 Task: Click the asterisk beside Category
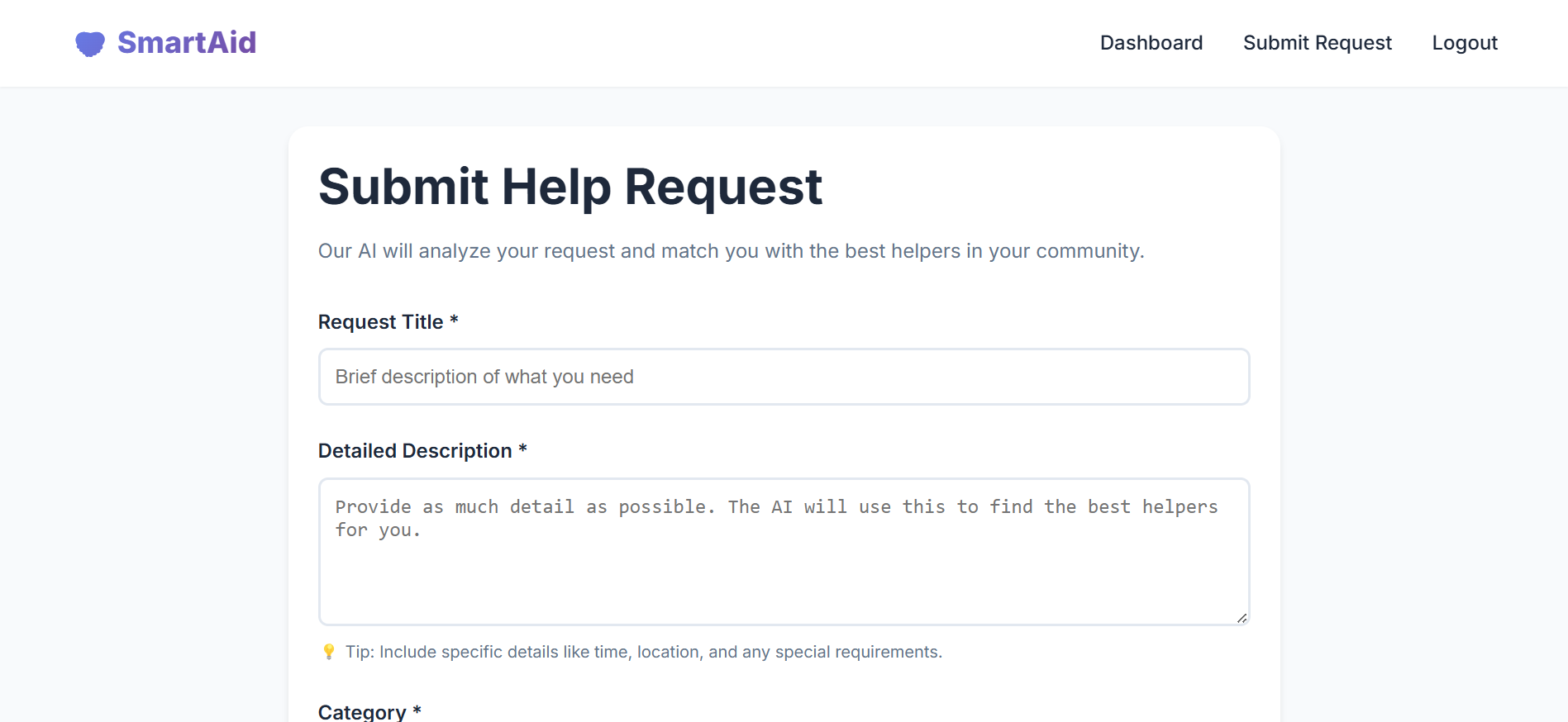tap(417, 710)
